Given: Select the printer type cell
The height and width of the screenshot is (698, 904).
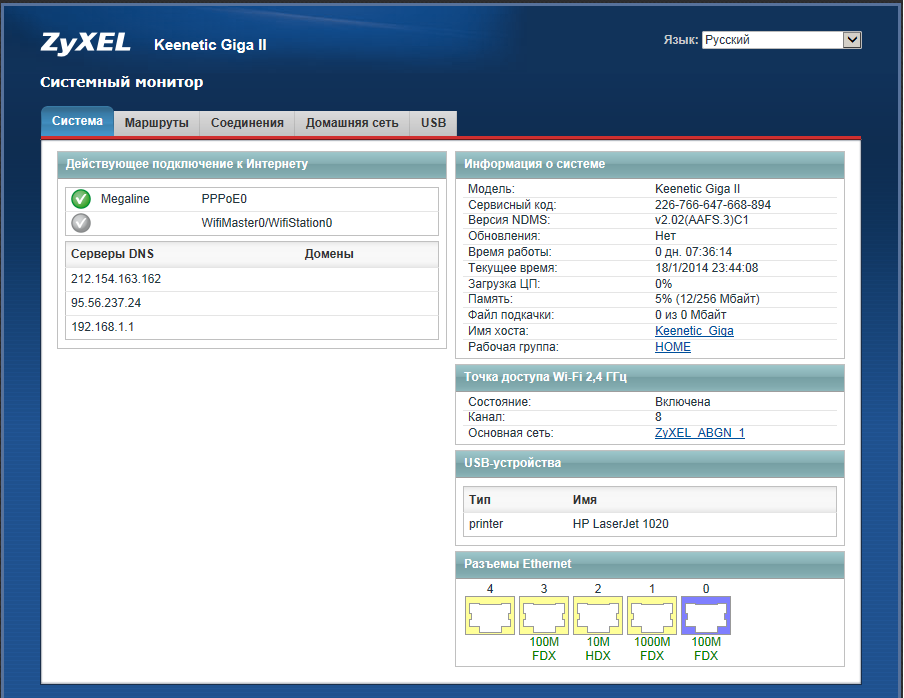Looking at the screenshot, I should (485, 524).
